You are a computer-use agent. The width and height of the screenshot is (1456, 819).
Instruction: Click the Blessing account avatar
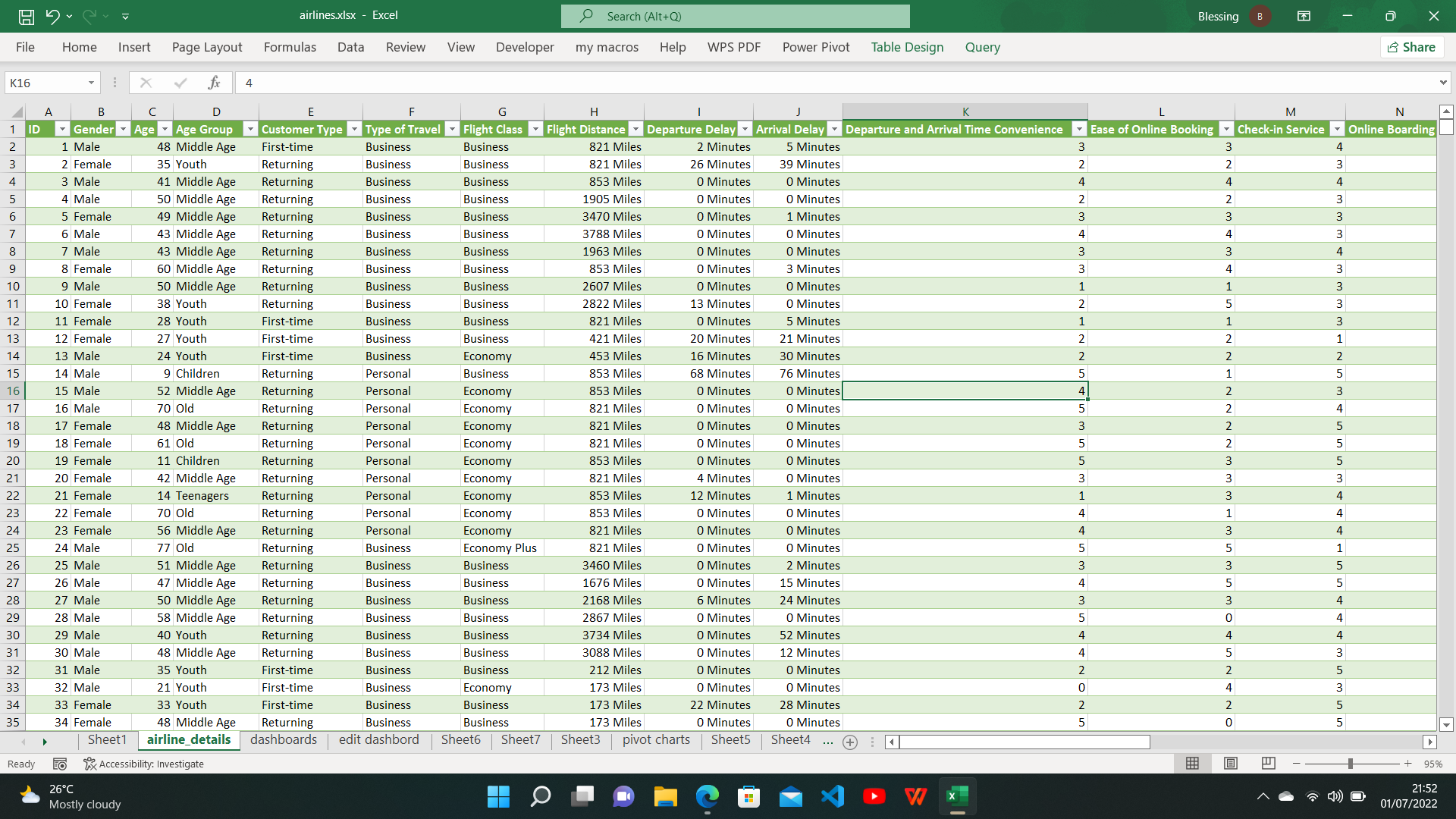click(x=1260, y=16)
